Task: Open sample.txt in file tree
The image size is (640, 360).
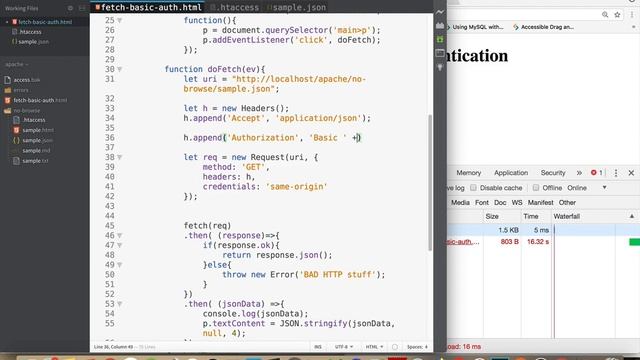Action: click(35, 160)
